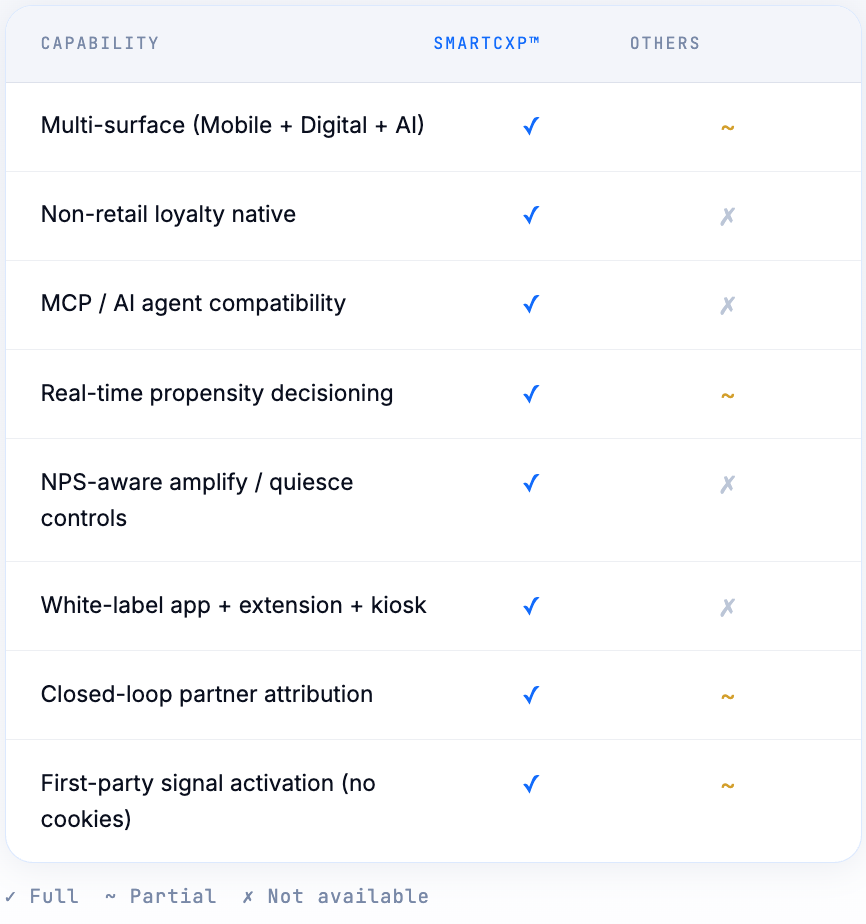
Task: Select the CAPABILITY column header
Action: 100,43
